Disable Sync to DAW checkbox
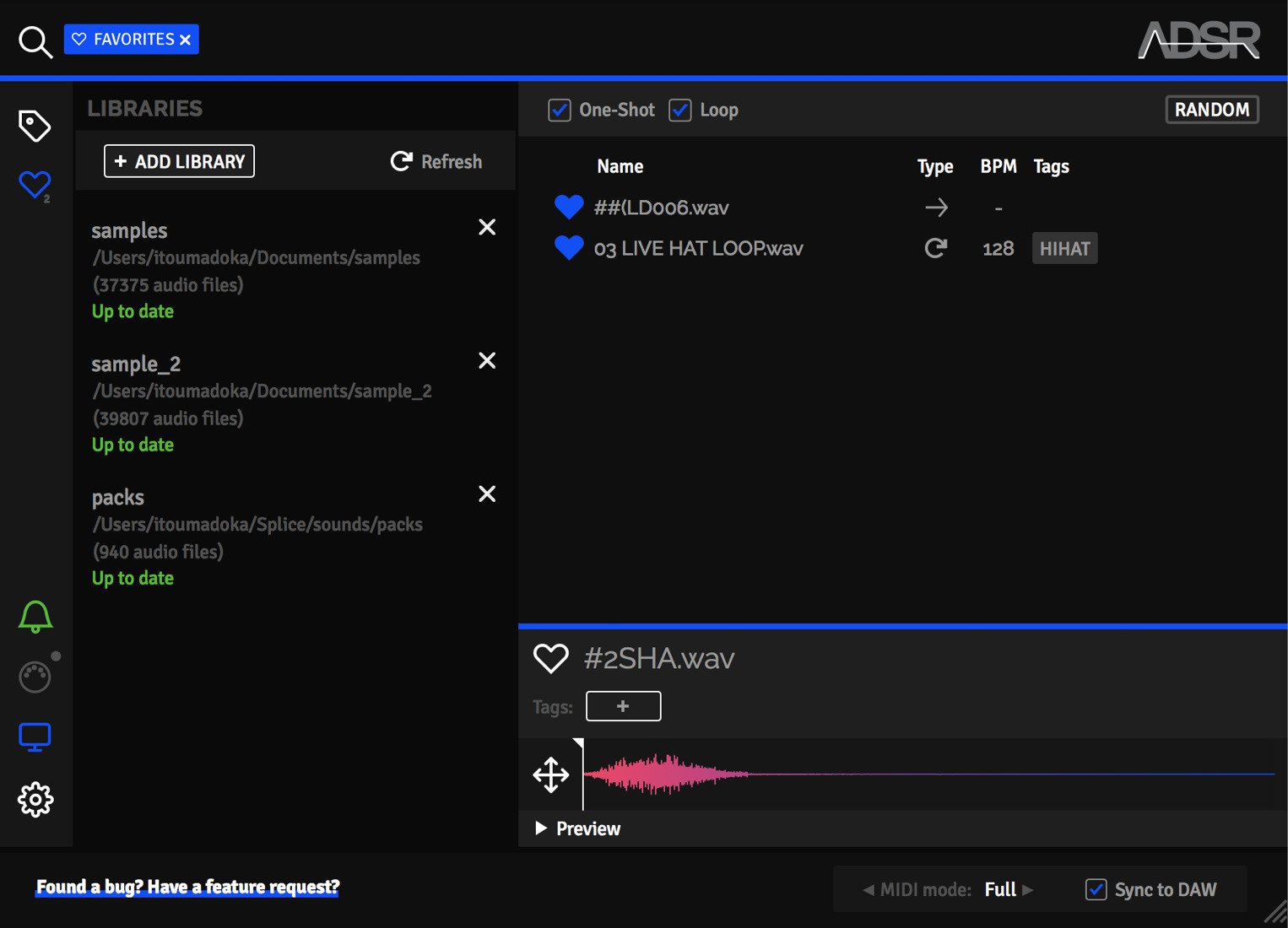1288x928 pixels. click(x=1096, y=889)
